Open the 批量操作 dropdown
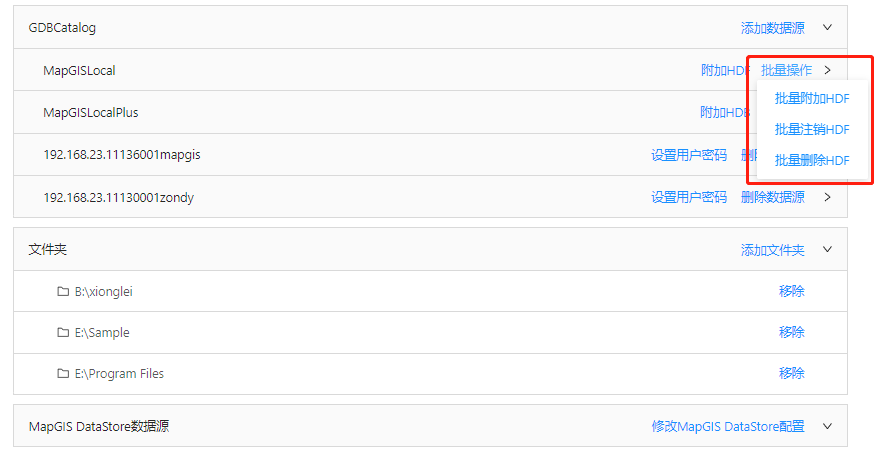This screenshot has width=875, height=449. click(786, 70)
